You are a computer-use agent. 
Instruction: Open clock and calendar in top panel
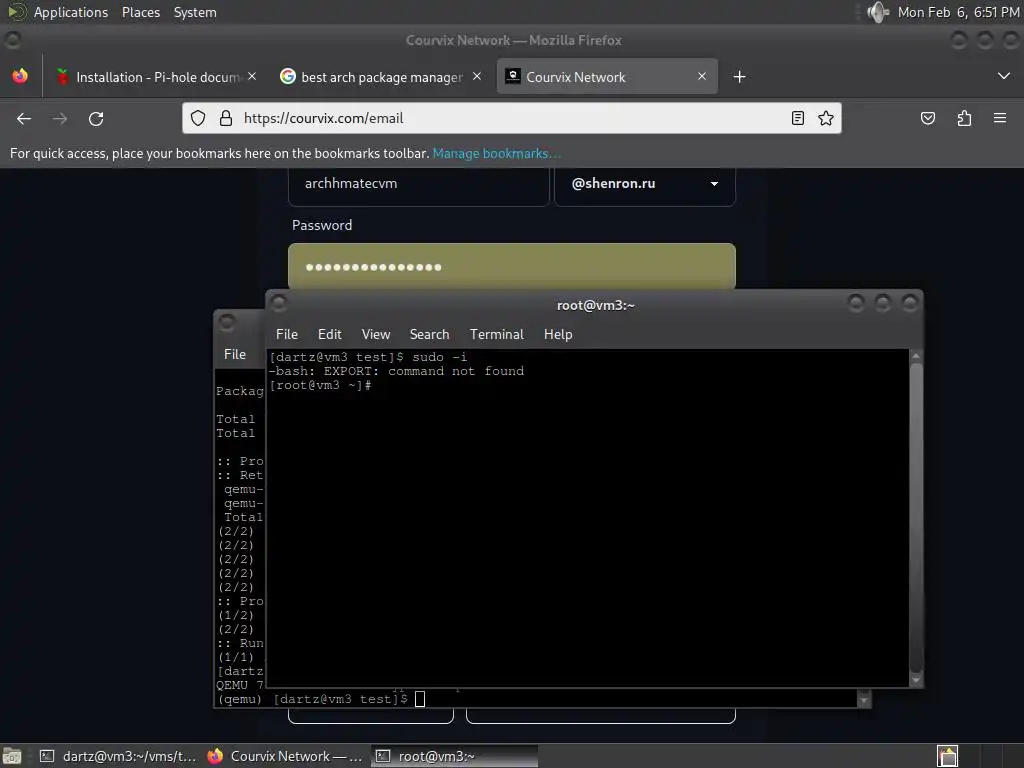point(958,12)
